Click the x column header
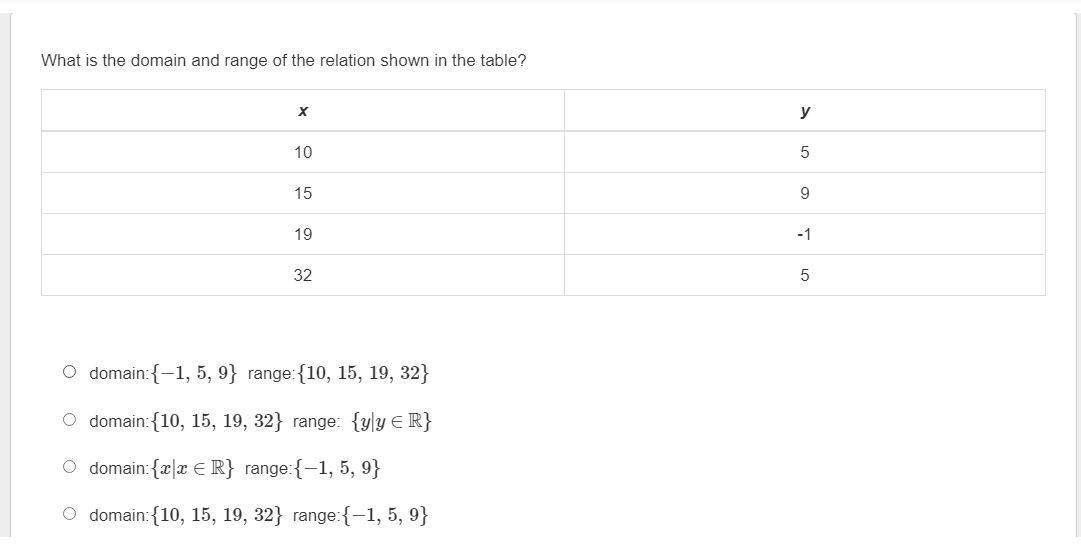This screenshot has height=547, width=1081. [303, 111]
